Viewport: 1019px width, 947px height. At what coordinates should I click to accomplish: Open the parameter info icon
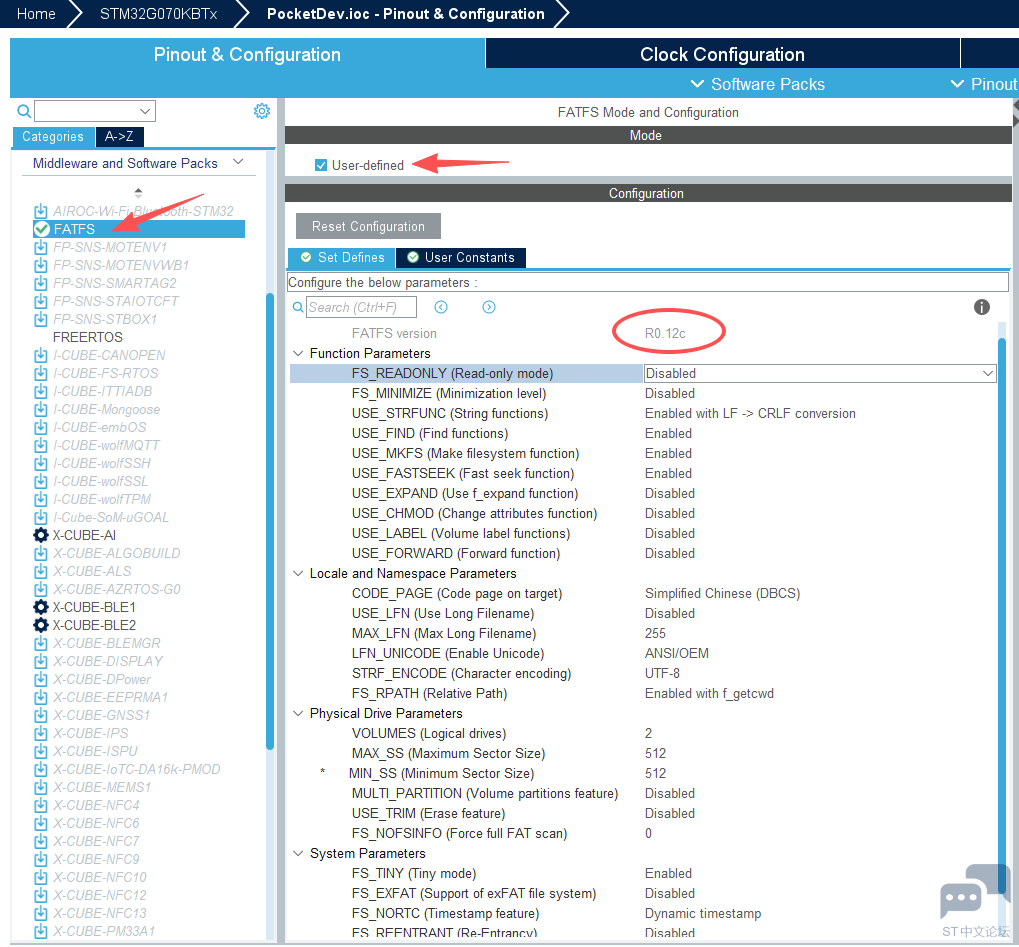pos(982,307)
